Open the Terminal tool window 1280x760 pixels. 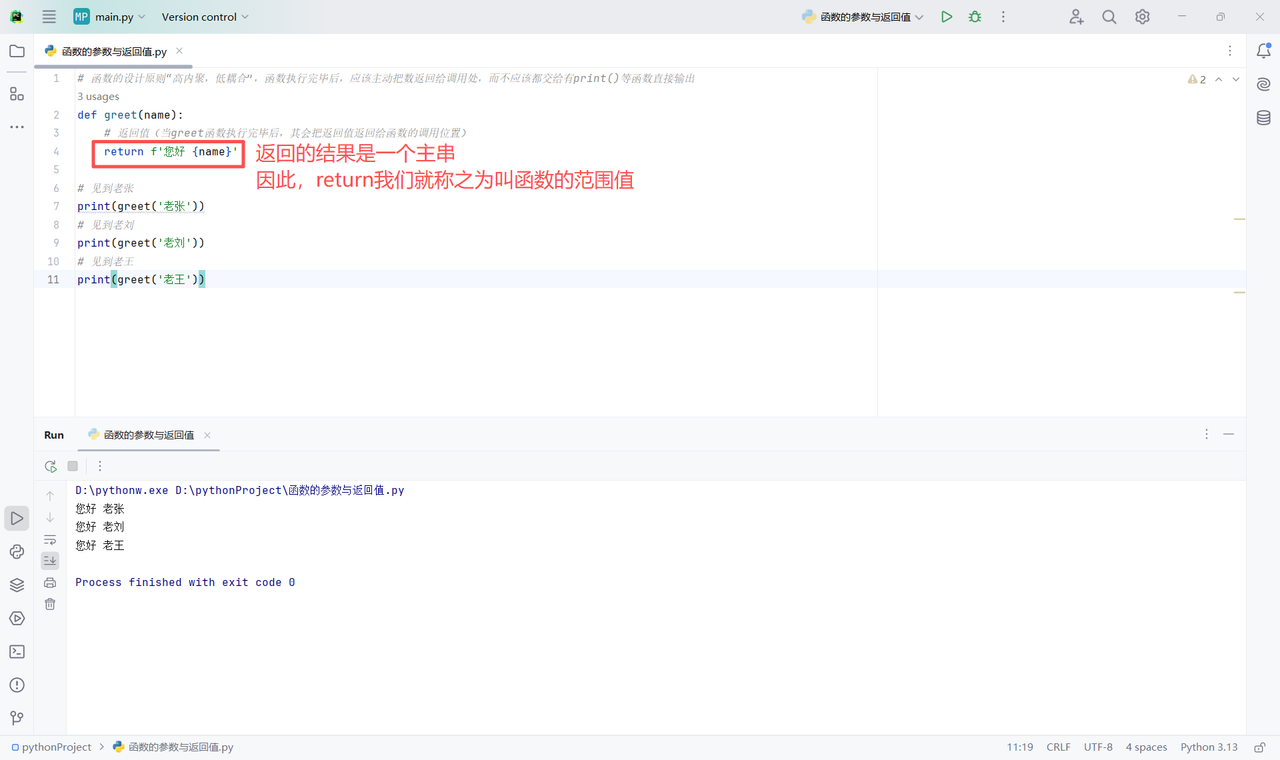tap(16, 651)
